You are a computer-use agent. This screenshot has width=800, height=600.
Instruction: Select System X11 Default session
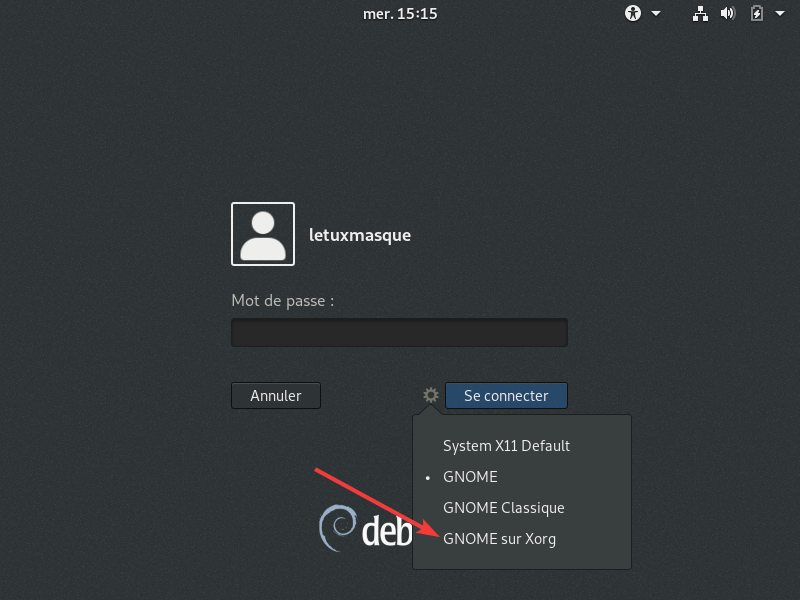tap(522, 446)
